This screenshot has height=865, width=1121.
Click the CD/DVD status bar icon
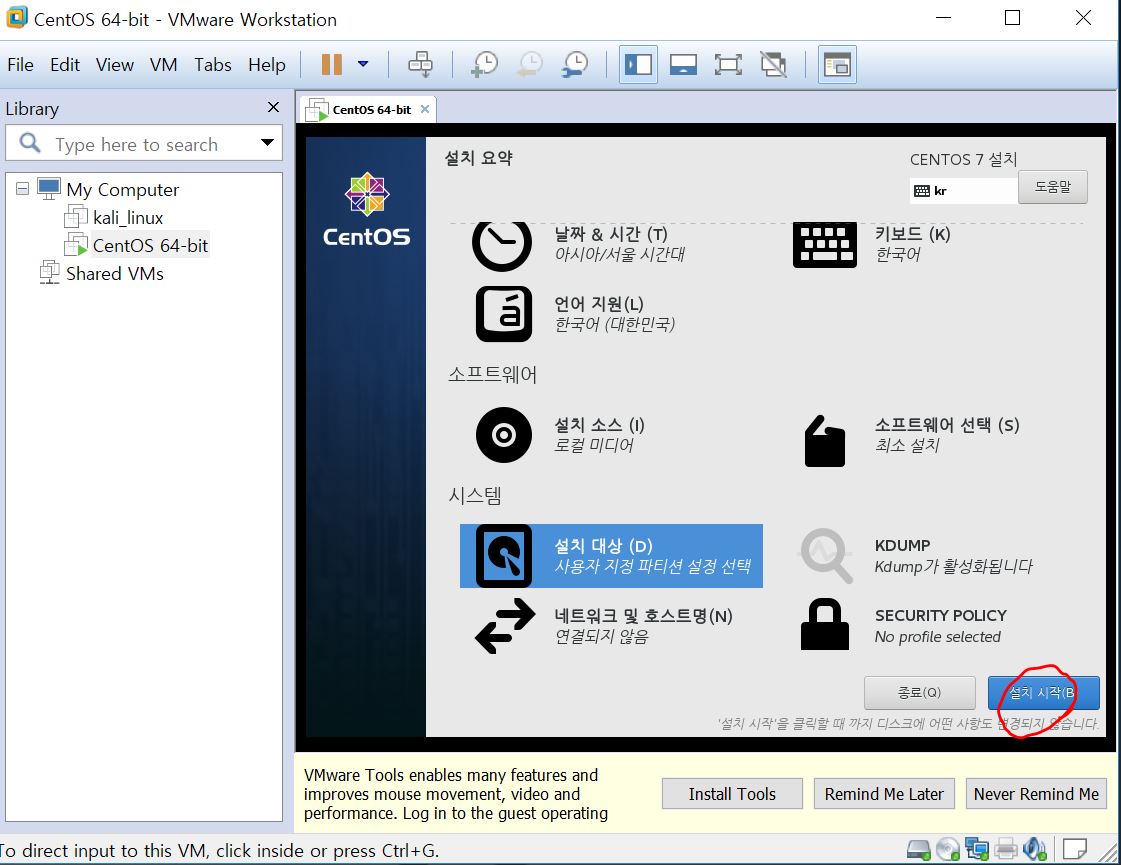[x=948, y=849]
